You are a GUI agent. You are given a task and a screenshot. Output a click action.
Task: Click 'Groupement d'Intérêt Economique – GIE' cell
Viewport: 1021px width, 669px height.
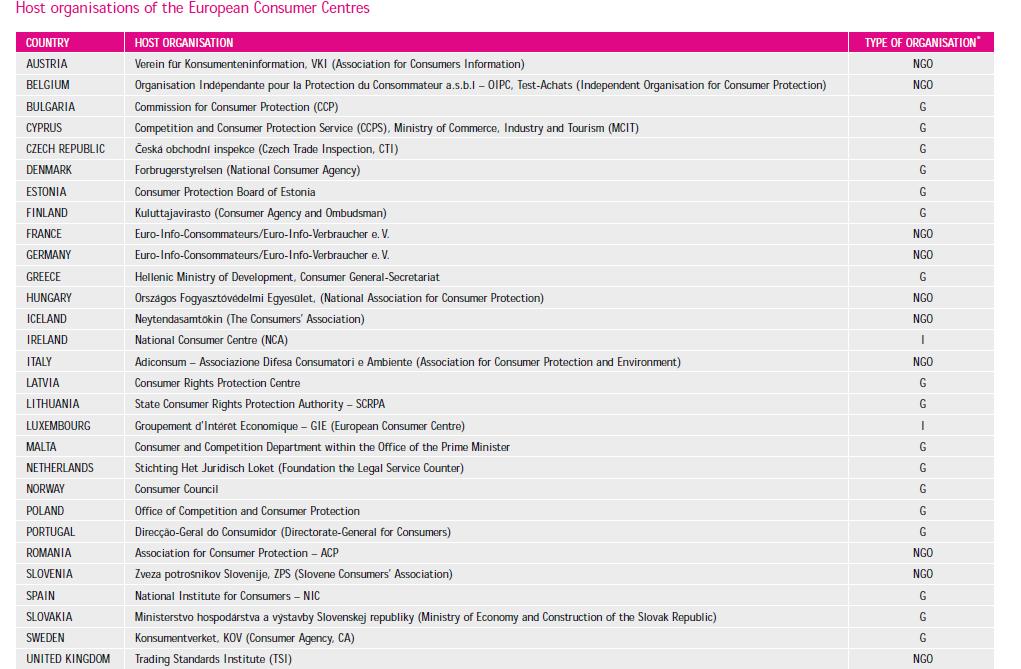pos(486,425)
